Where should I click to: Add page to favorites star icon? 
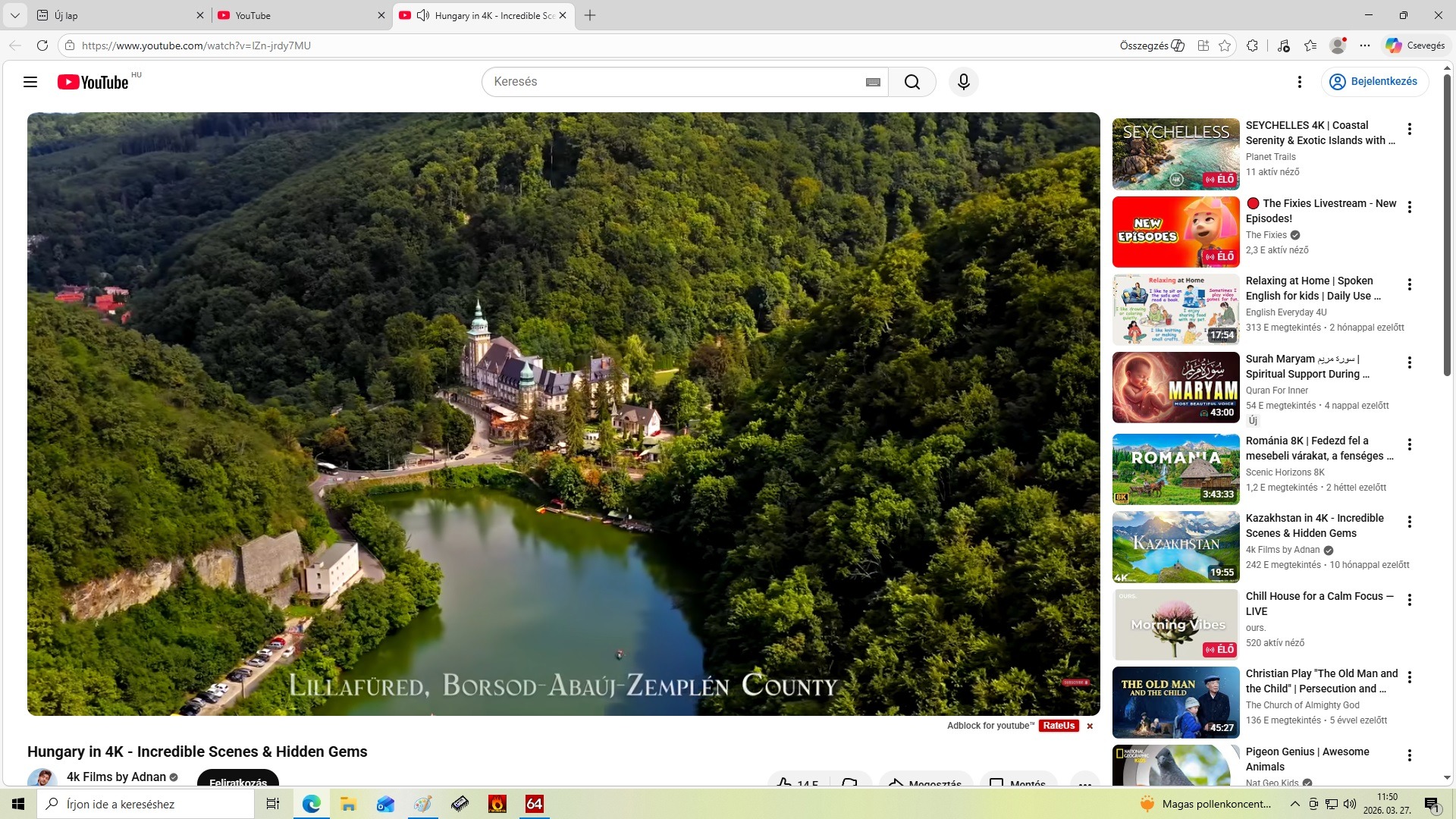click(x=1225, y=45)
